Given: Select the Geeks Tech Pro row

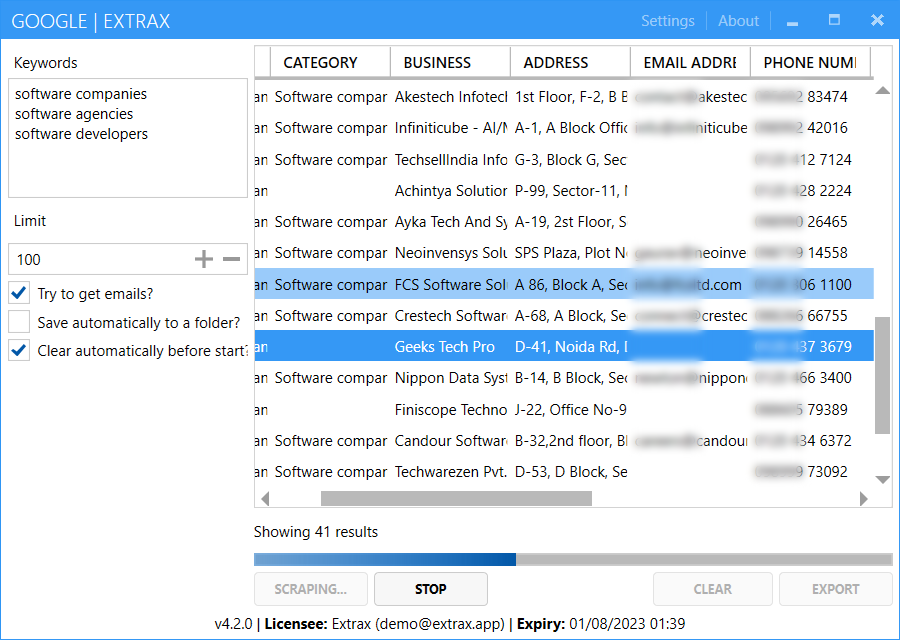Looking at the screenshot, I should pyautogui.click(x=564, y=346).
